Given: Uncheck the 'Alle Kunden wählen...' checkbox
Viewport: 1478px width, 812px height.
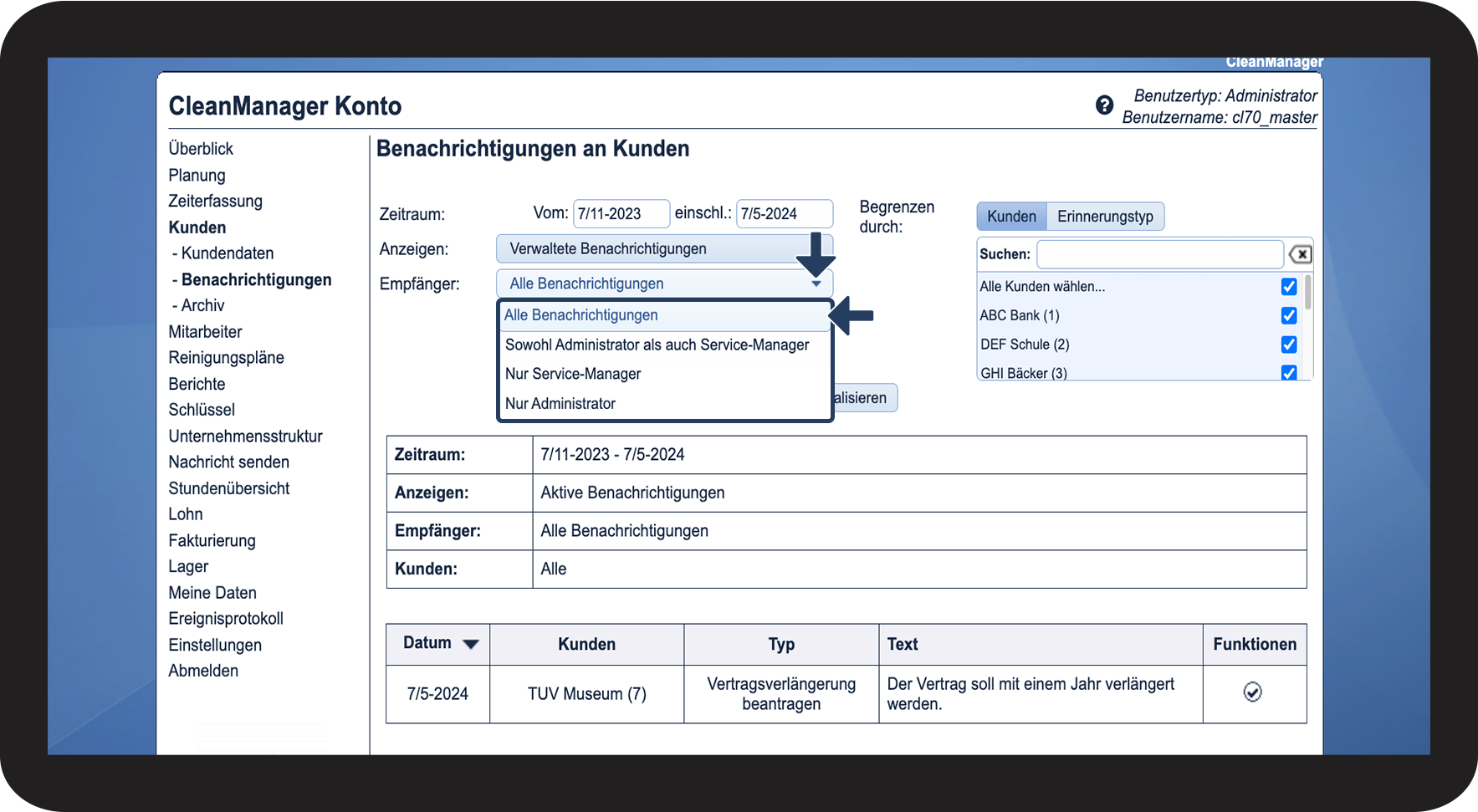Looking at the screenshot, I should point(1288,287).
